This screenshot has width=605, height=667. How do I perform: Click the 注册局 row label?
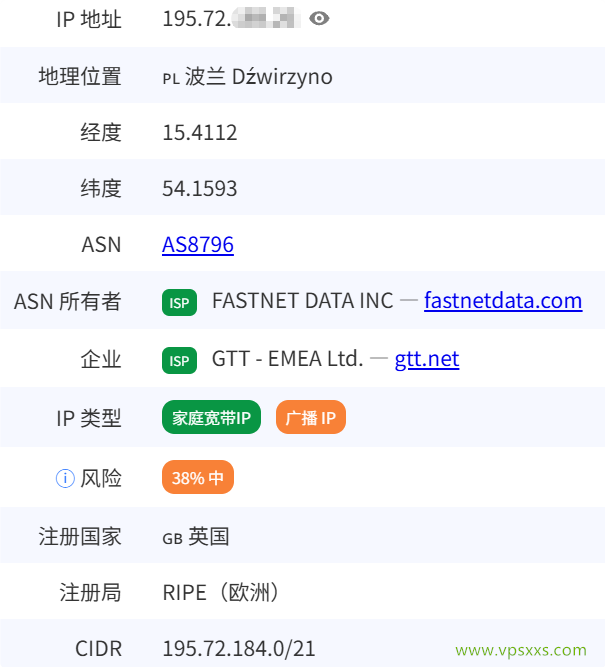point(90,593)
